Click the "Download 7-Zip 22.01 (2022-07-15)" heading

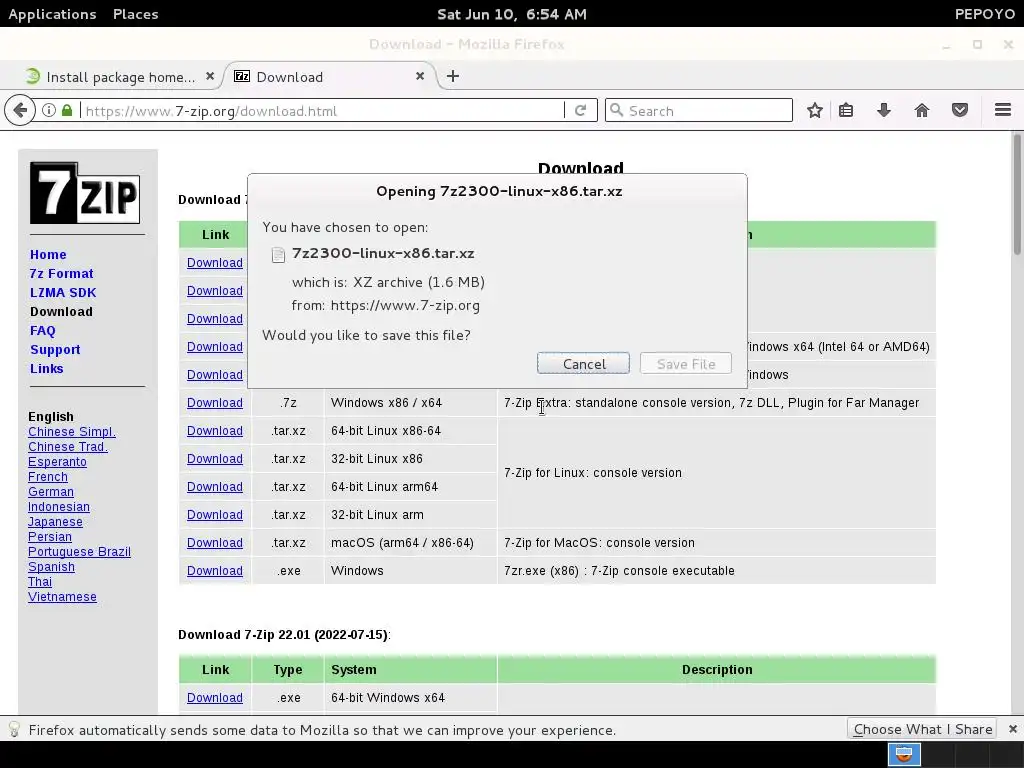click(x=284, y=635)
